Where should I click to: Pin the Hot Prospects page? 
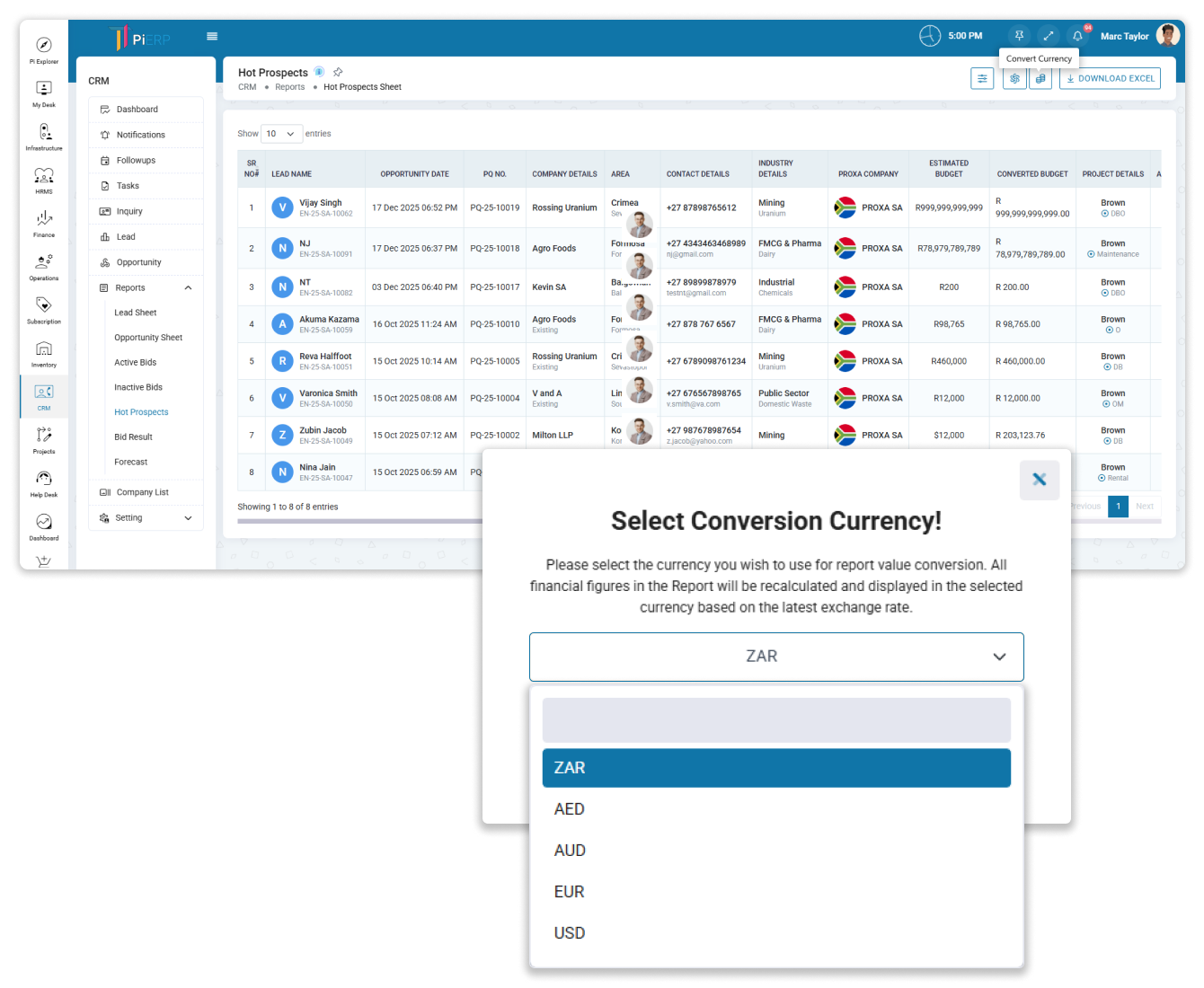338,72
